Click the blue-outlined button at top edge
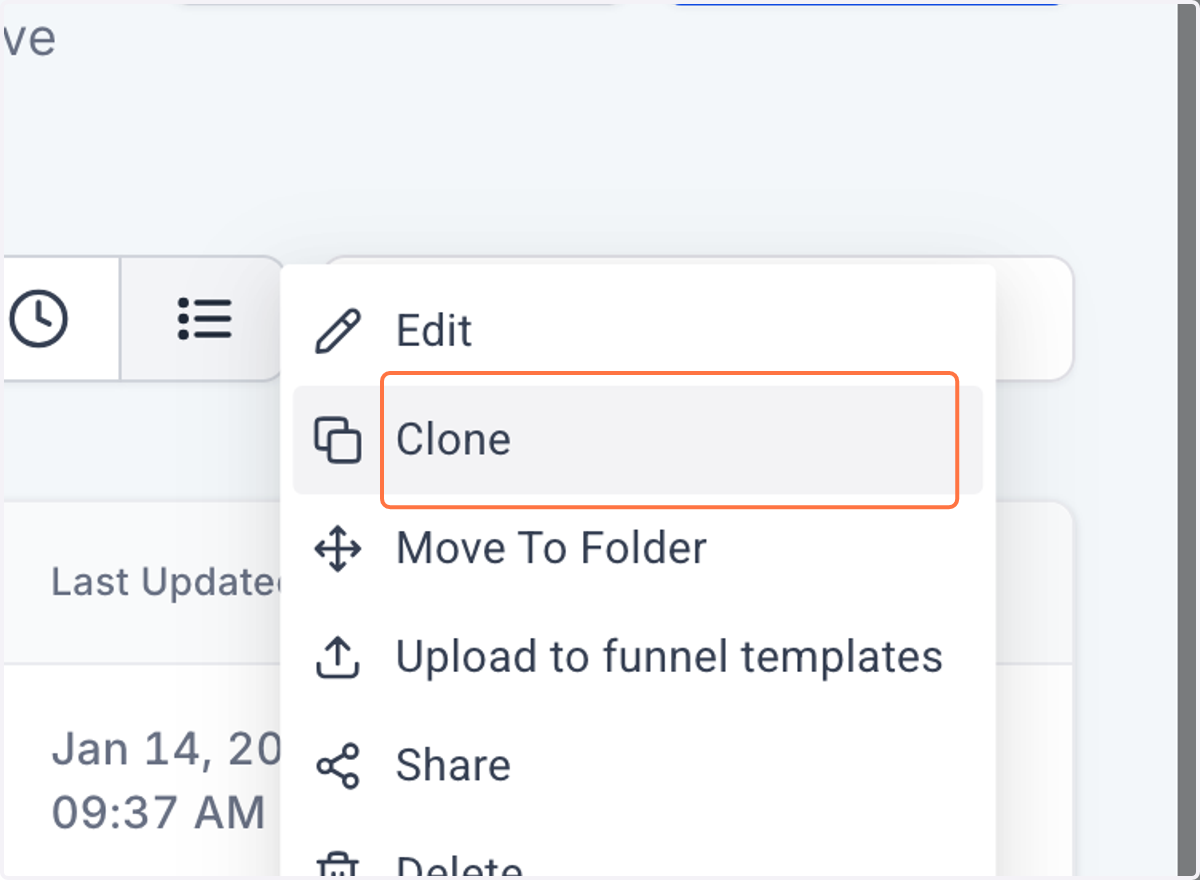Viewport: 1200px width, 880px height. pos(866,3)
